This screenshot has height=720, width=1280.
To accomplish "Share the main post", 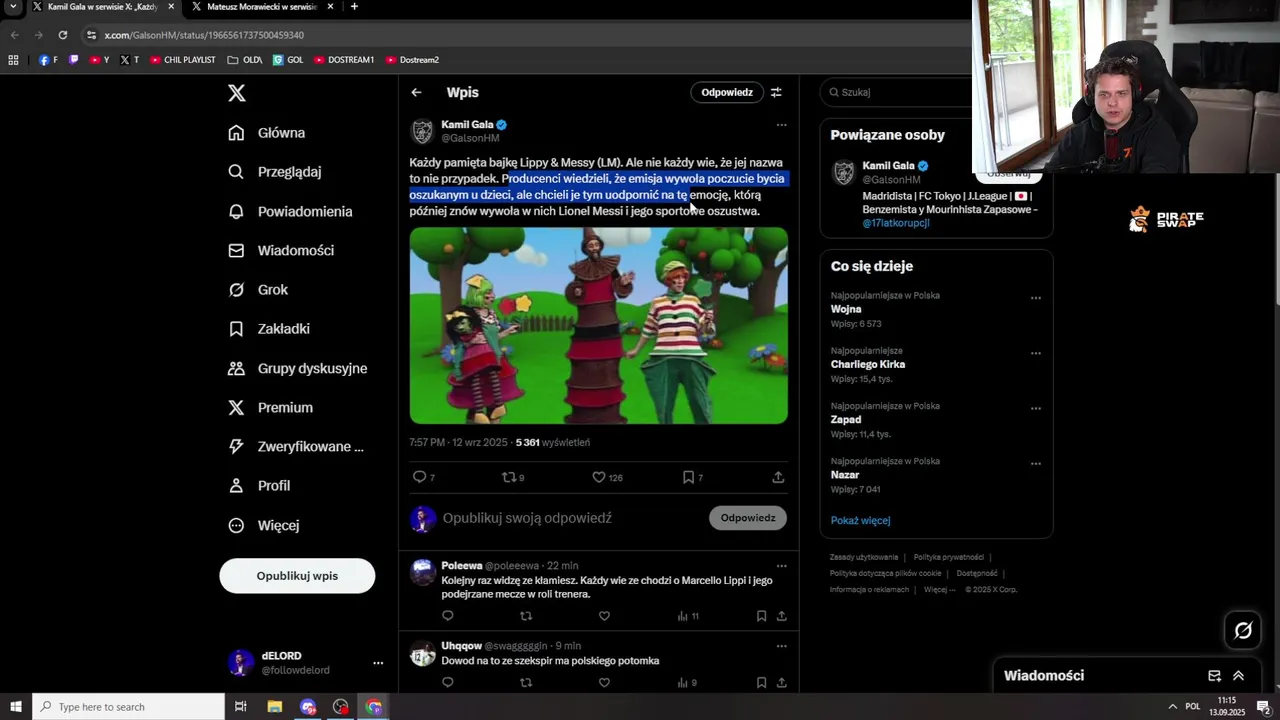I will coord(778,477).
